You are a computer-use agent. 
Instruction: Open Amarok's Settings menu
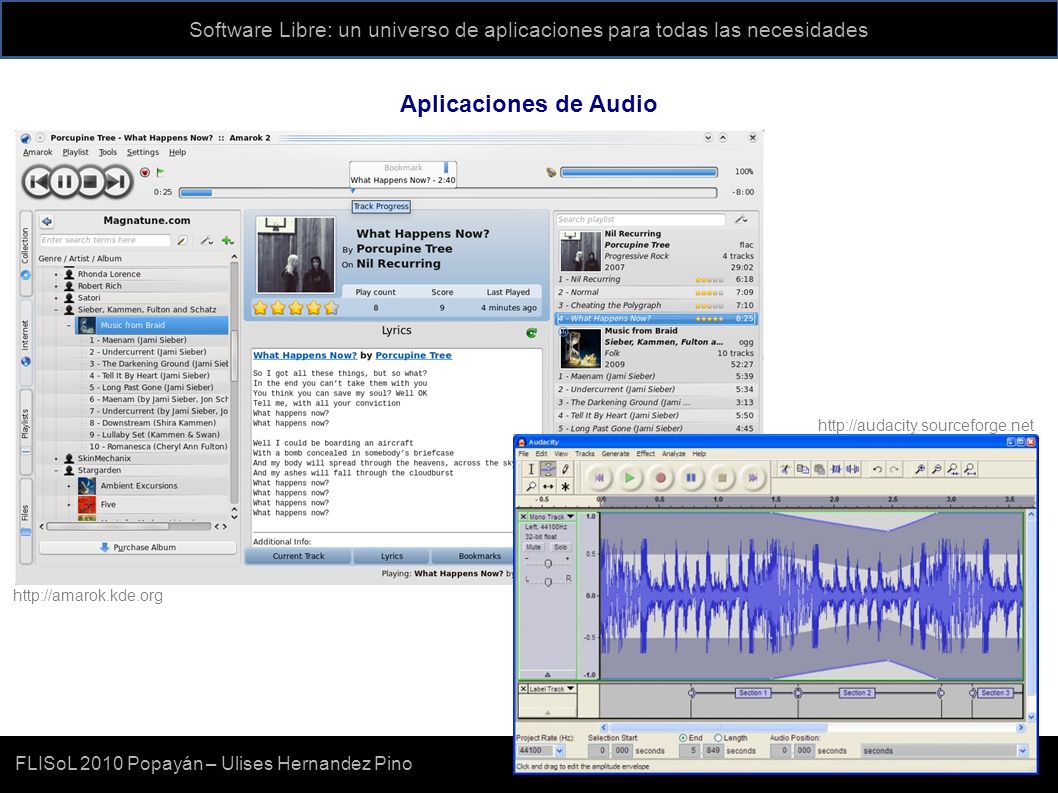pos(143,153)
